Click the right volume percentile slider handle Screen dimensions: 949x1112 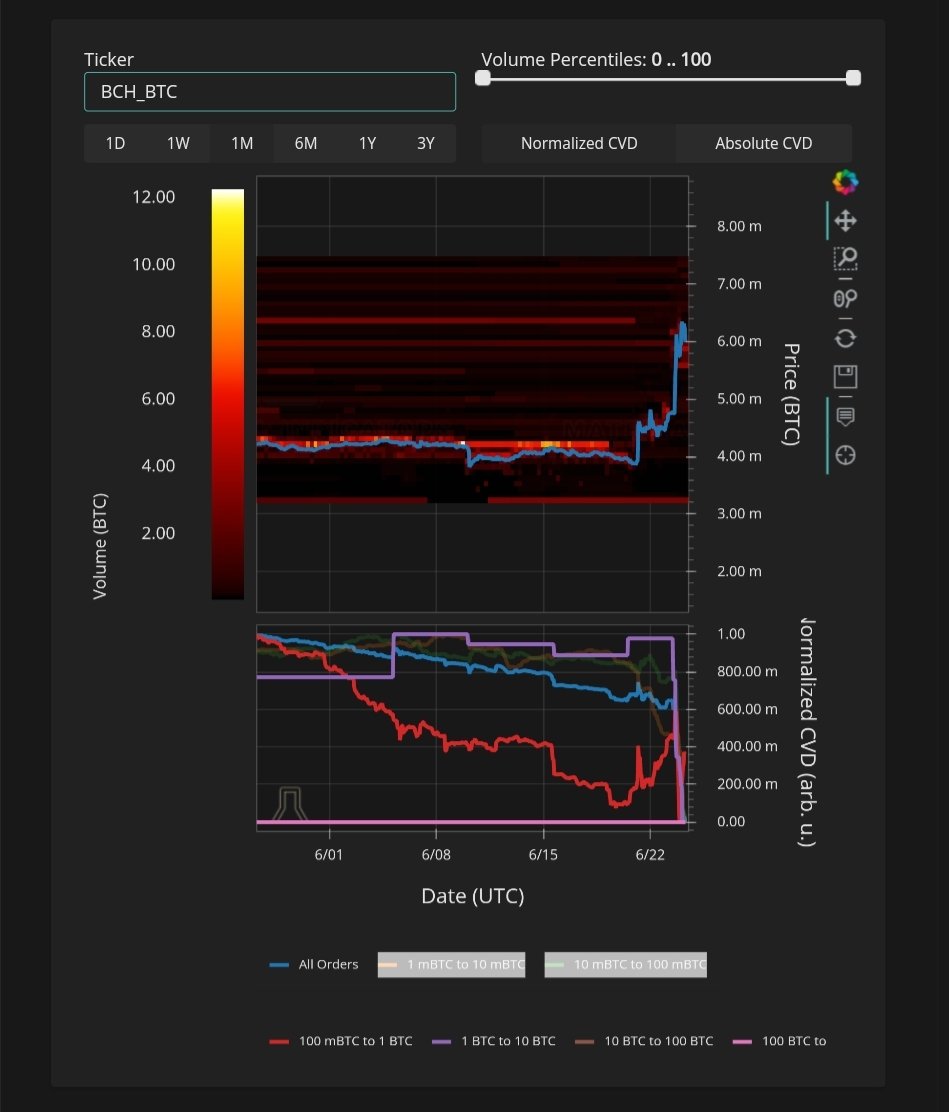point(853,78)
